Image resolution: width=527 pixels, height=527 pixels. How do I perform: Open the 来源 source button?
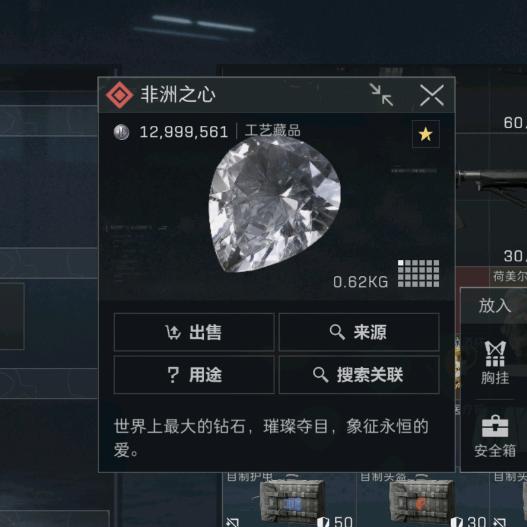coord(359,332)
